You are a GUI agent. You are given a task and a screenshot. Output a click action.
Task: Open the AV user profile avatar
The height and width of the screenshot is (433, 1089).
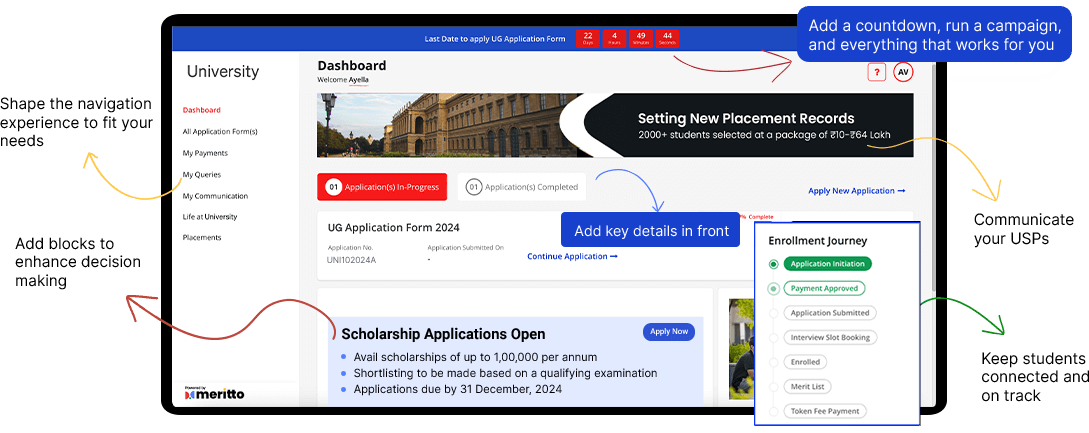(x=903, y=72)
